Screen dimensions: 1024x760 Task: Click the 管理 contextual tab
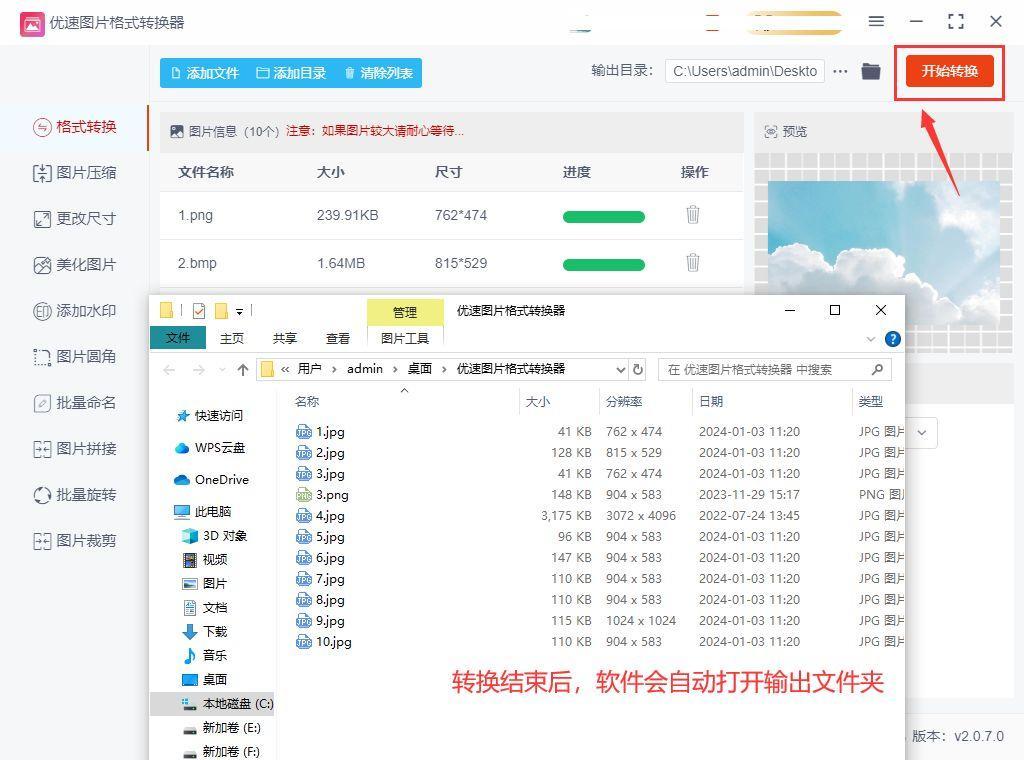click(x=405, y=312)
